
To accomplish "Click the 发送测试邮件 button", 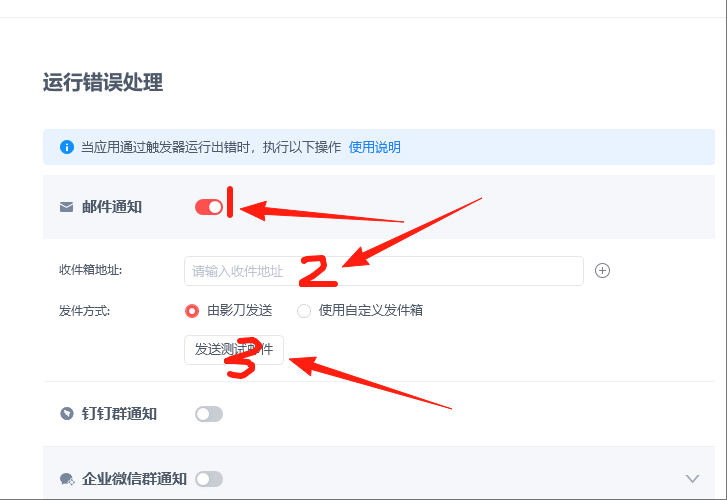I will (234, 350).
